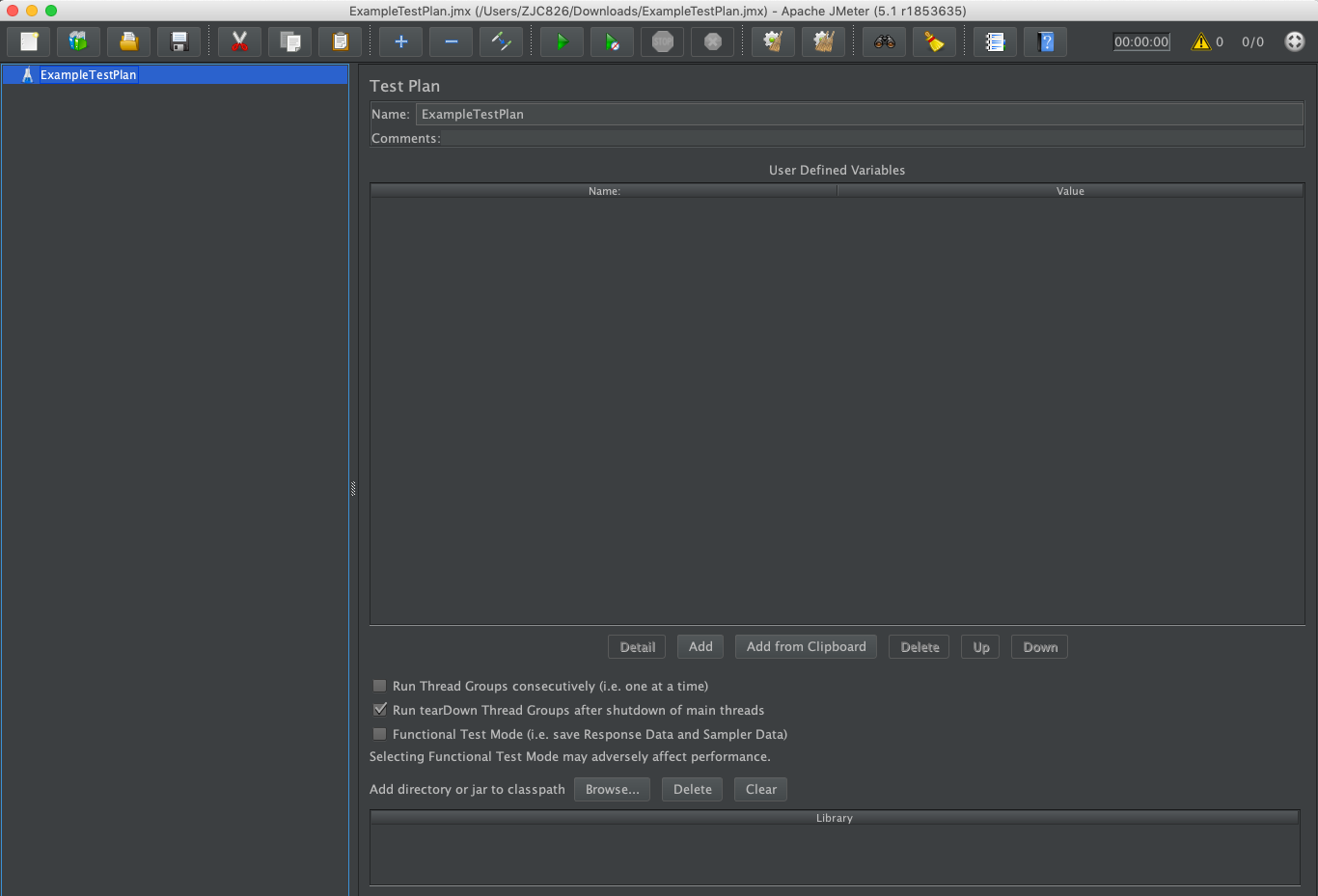Click the Delete button beside Browse

(693, 789)
